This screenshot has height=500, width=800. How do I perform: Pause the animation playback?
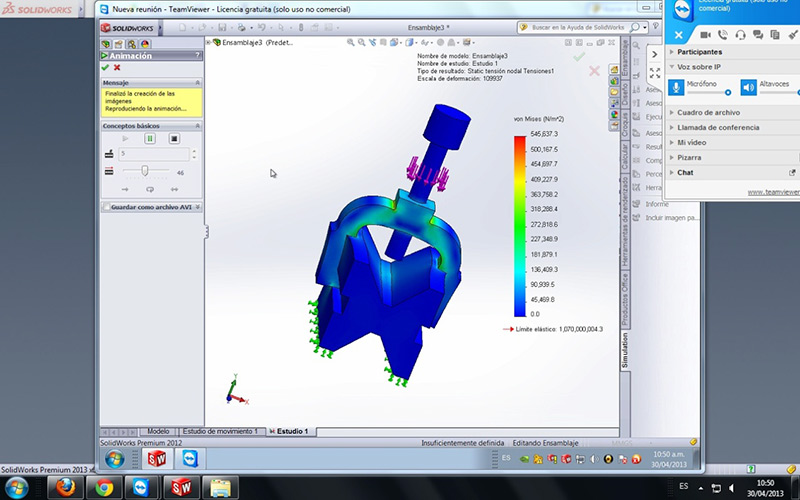150,138
